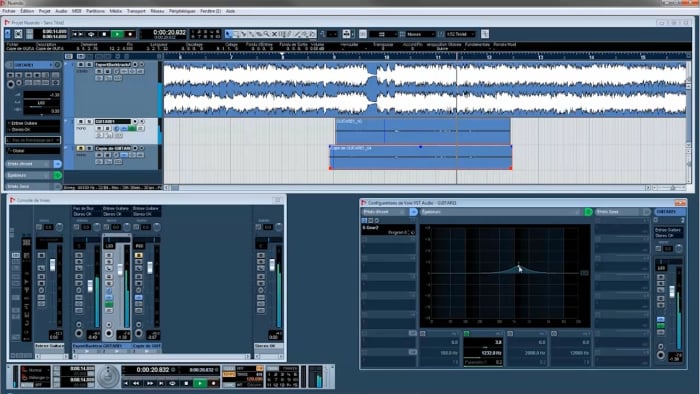
Task: Open the Édition menu
Action: pyautogui.click(x=27, y=11)
